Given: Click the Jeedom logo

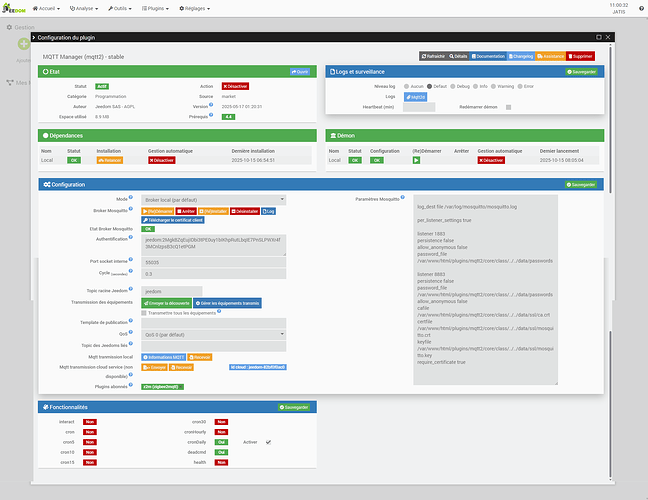Looking at the screenshot, I should coord(14,8).
